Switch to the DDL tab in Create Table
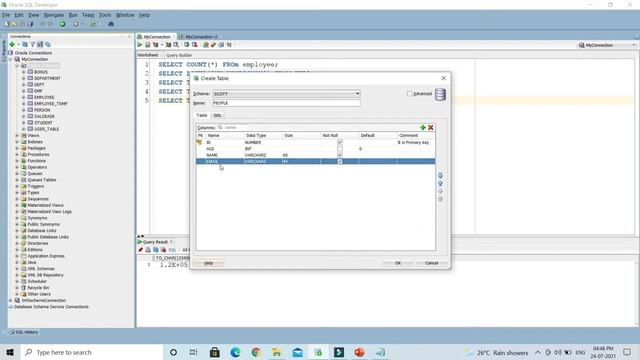Screen dimensions: 640x360 (217, 116)
